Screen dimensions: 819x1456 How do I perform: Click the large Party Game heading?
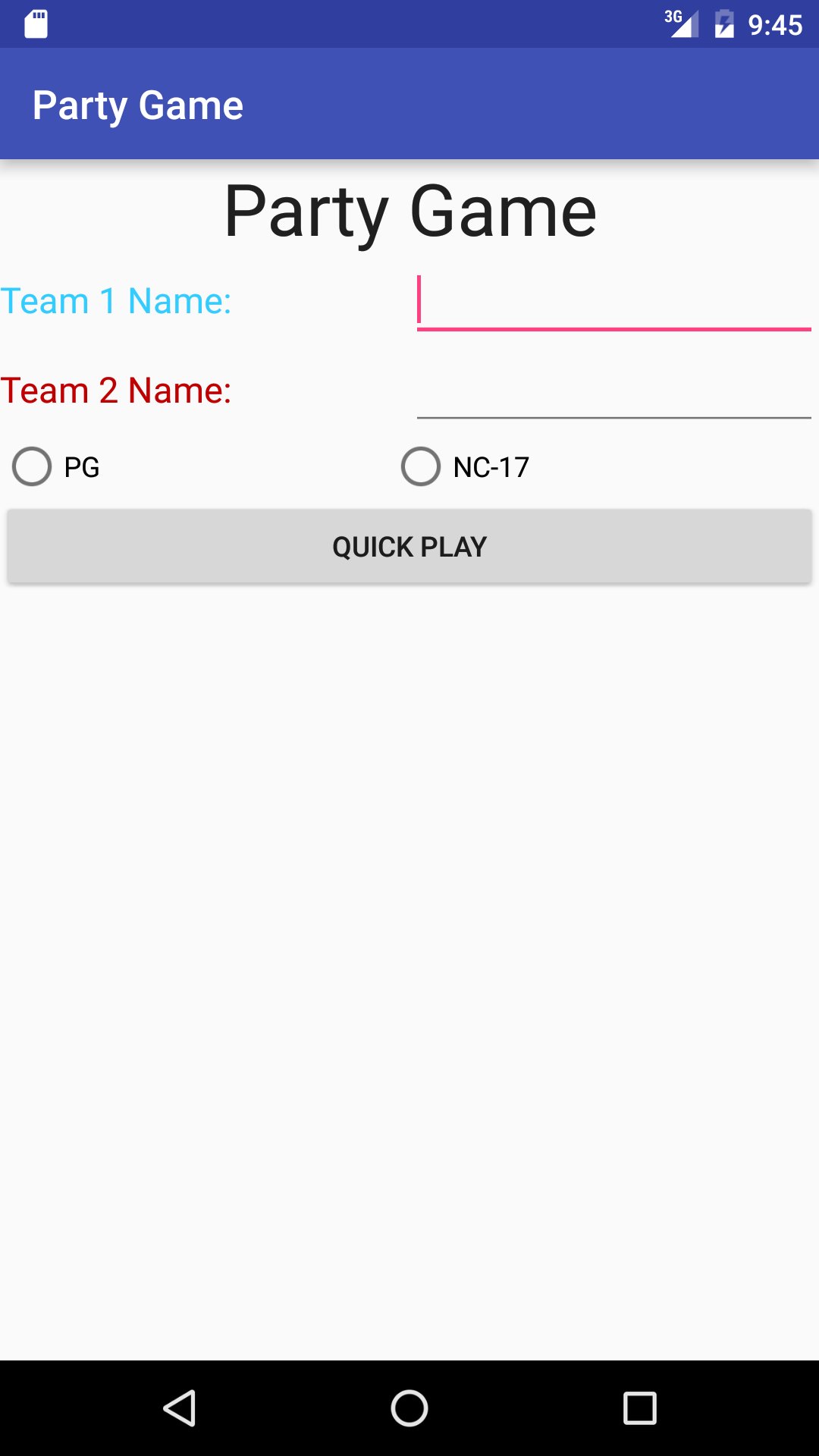(410, 212)
